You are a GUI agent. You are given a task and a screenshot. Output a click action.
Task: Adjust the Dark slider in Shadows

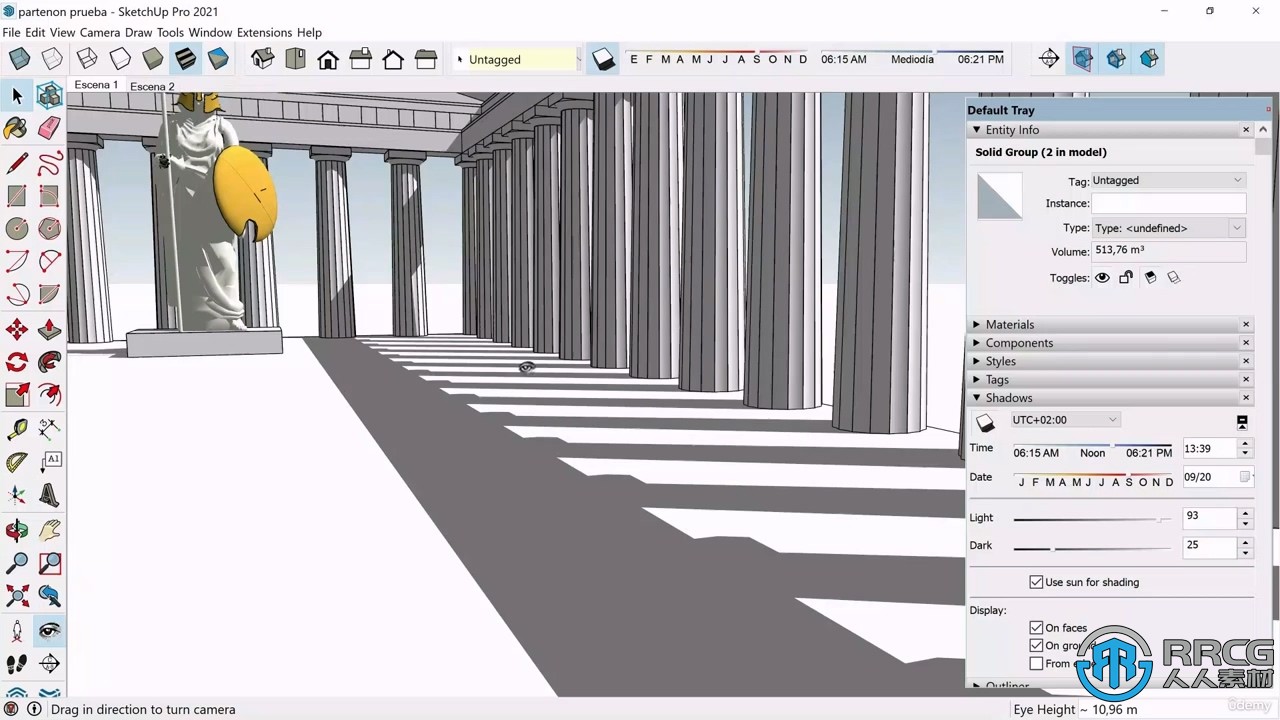point(1092,548)
